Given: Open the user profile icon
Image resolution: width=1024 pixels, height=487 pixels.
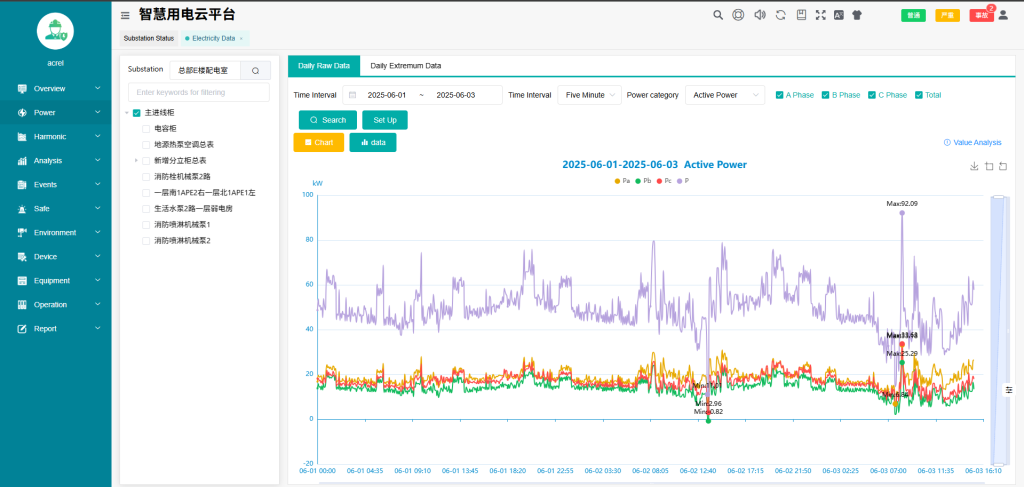Looking at the screenshot, I should coord(1003,15).
